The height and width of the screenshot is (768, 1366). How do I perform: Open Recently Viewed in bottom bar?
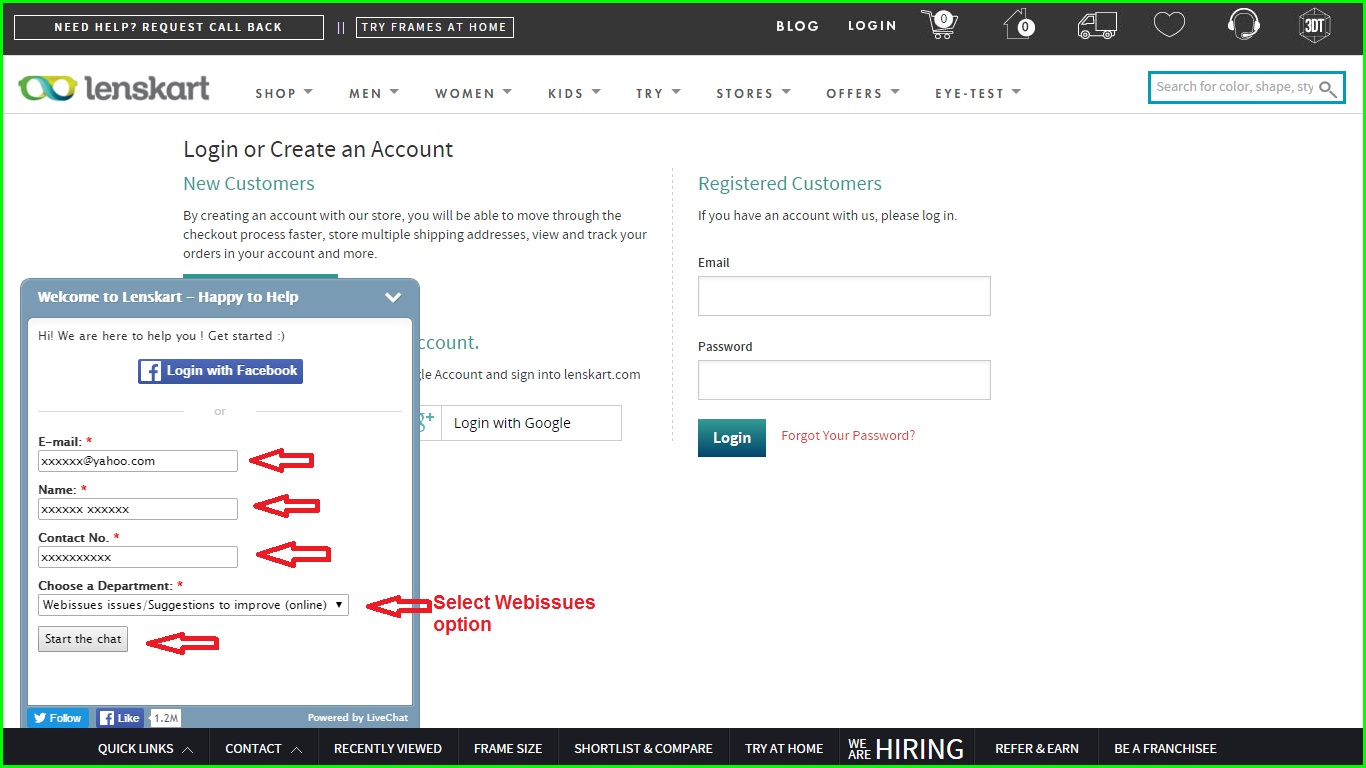pos(388,748)
